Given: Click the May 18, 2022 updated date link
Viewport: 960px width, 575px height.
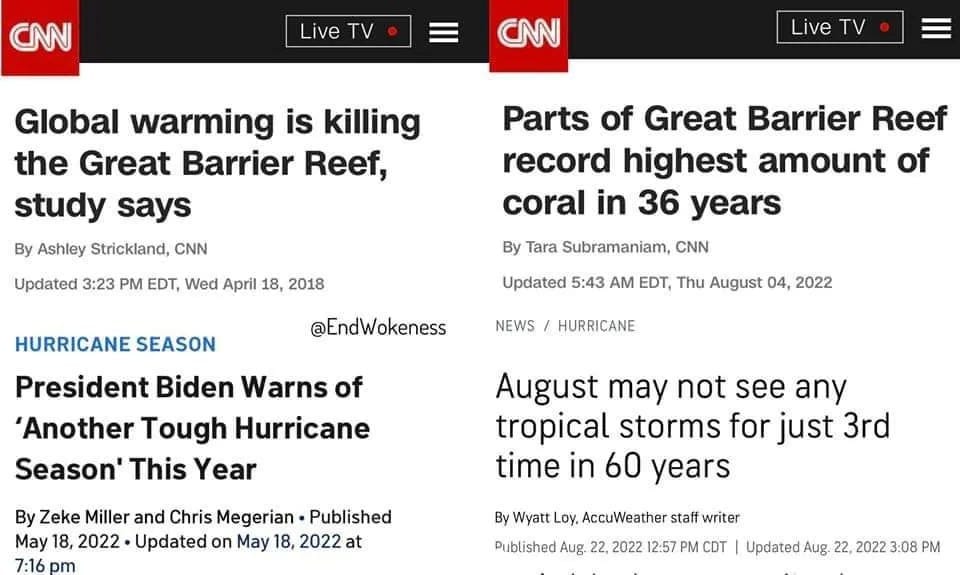Looking at the screenshot, I should pos(288,541).
